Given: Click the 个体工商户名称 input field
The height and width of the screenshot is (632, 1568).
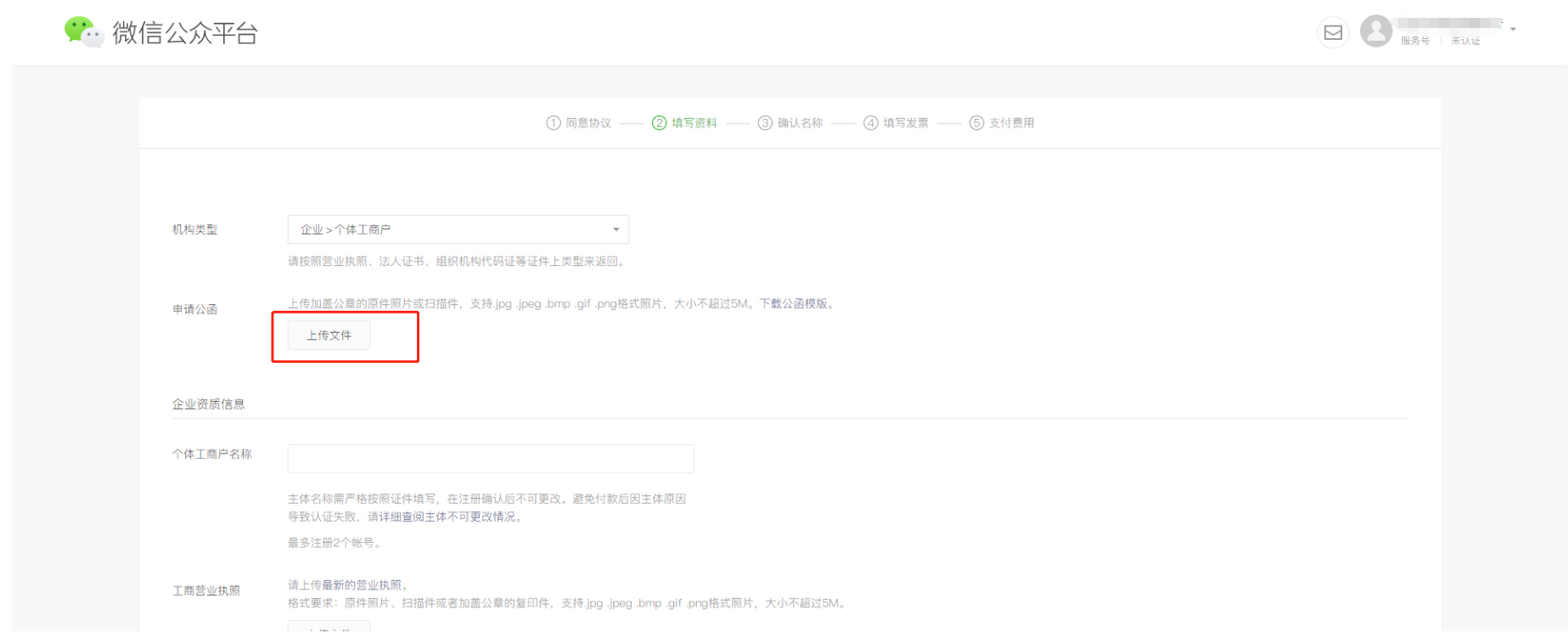Looking at the screenshot, I should pos(491,459).
